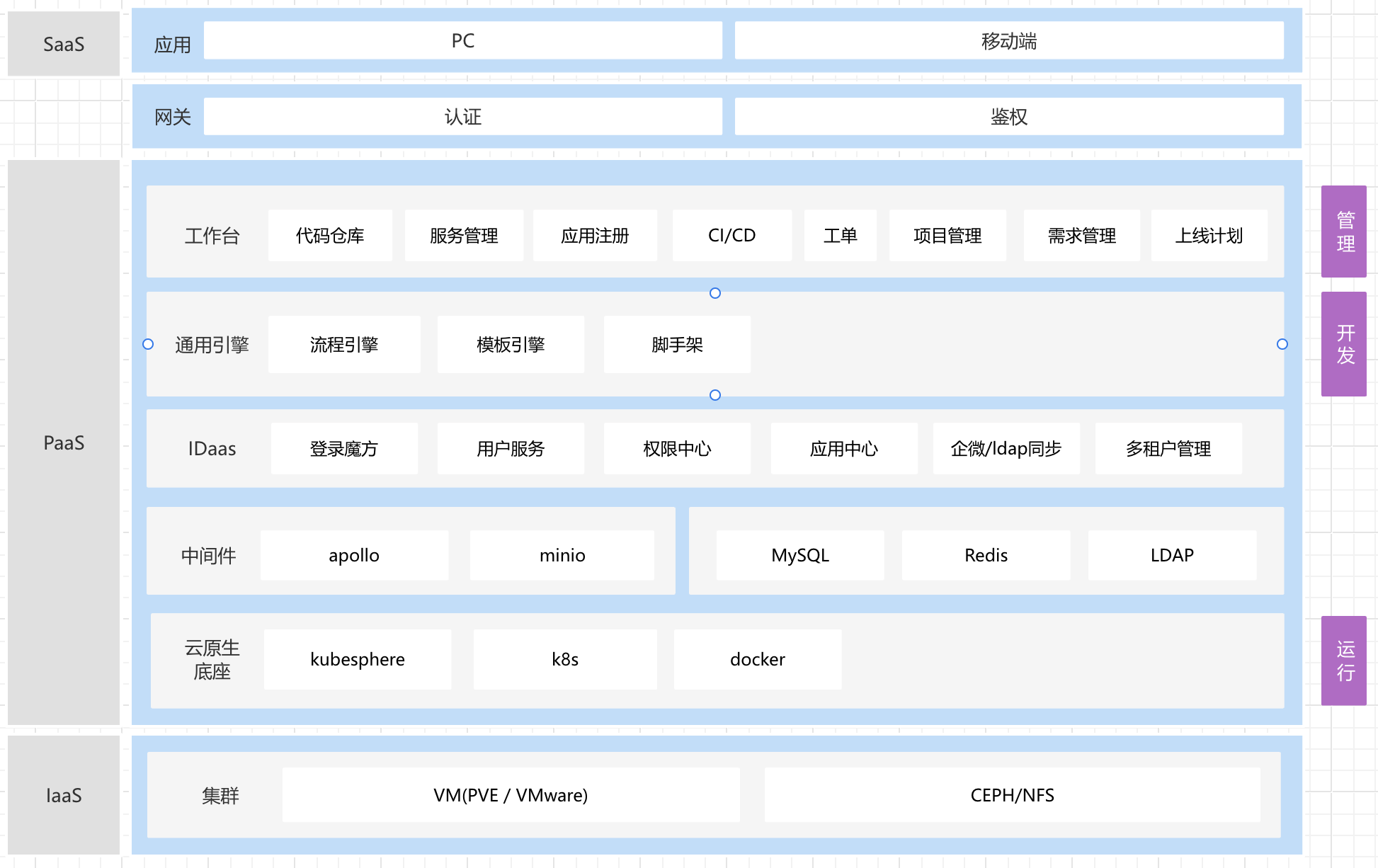Click the 工作台 row label

[212, 236]
